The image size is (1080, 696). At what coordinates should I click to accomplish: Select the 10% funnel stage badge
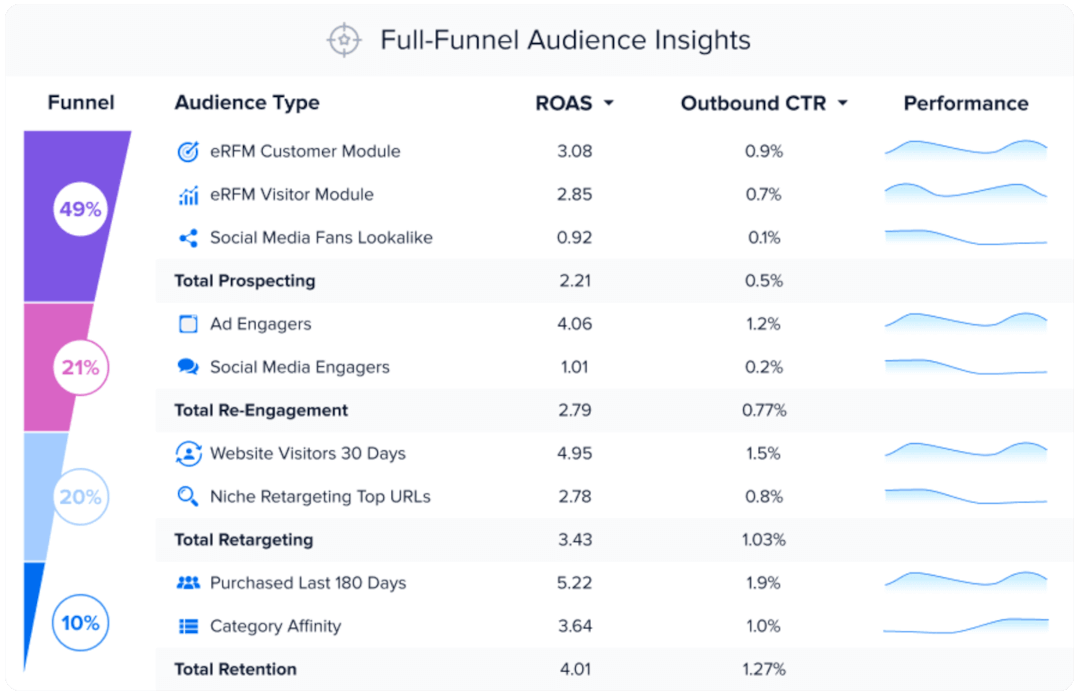tap(80, 622)
